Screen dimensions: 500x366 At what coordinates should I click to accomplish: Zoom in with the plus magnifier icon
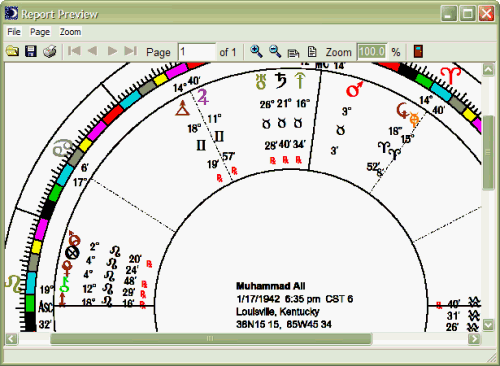[256, 52]
